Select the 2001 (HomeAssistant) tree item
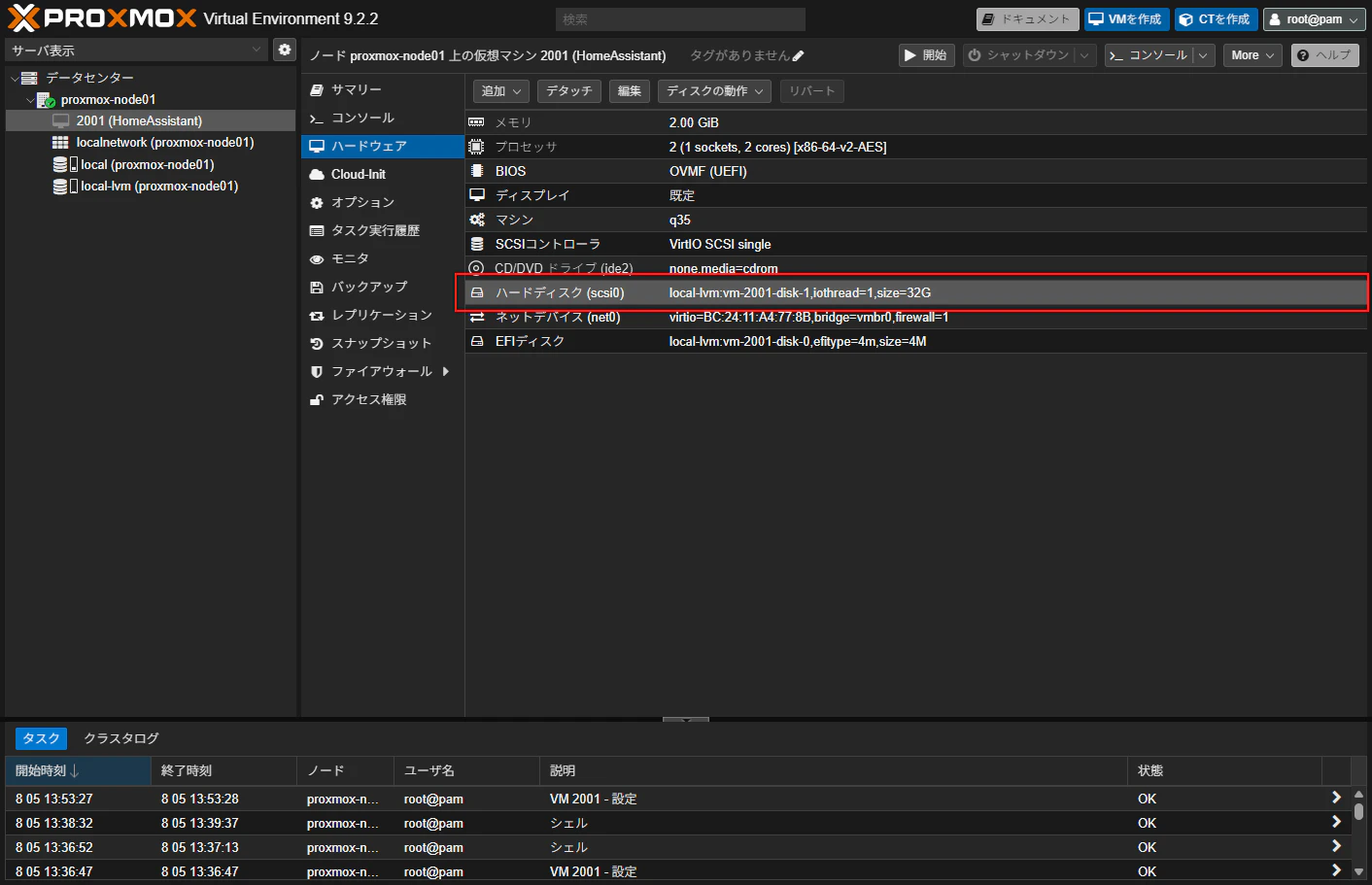 (x=151, y=120)
